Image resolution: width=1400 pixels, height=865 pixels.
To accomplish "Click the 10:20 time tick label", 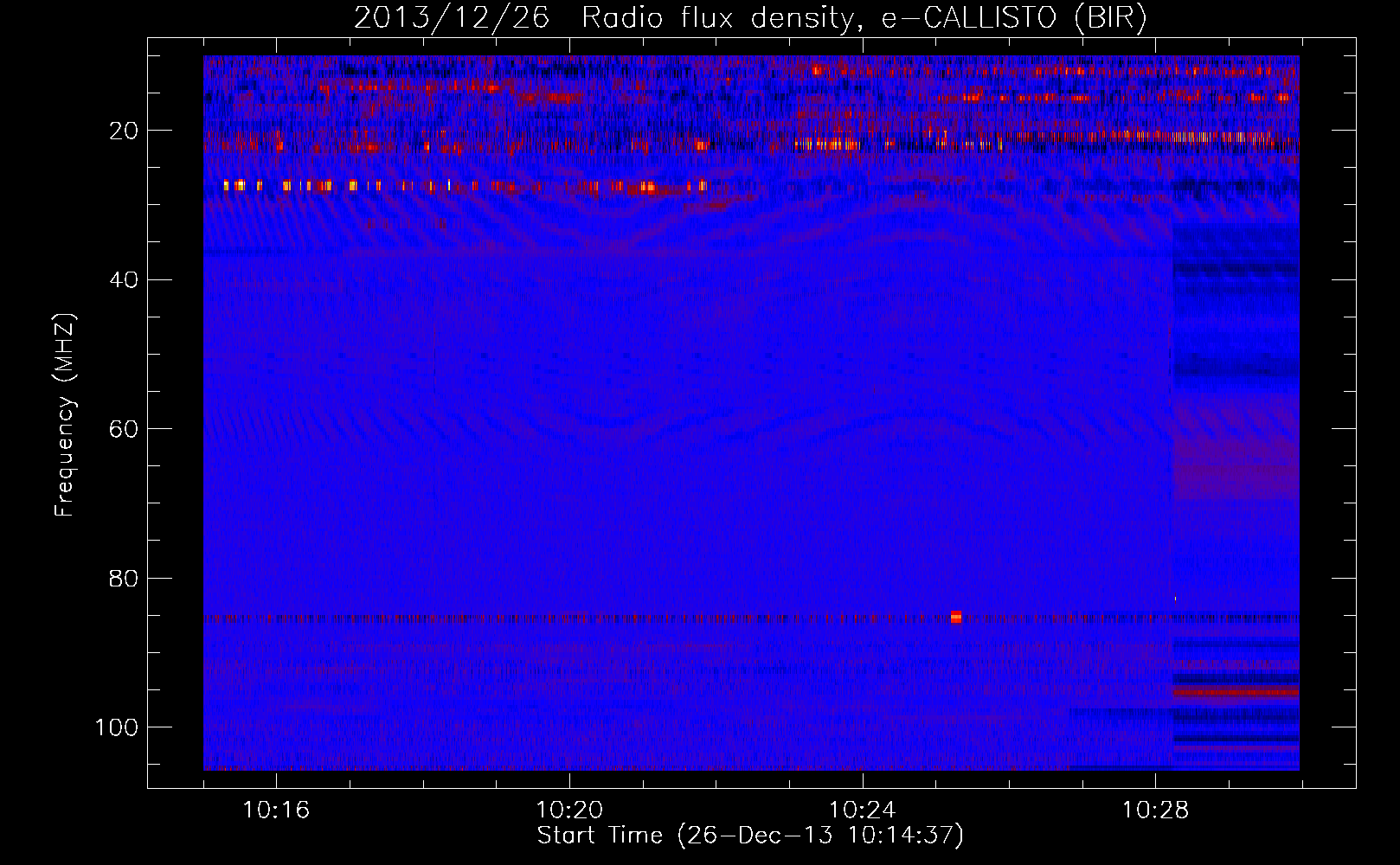I will (569, 811).
